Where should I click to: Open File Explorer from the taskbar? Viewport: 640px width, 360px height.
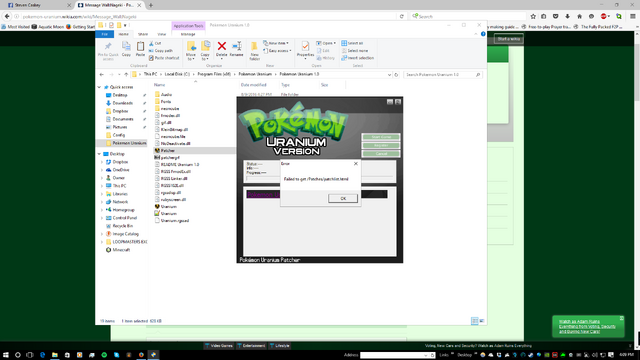55,355
